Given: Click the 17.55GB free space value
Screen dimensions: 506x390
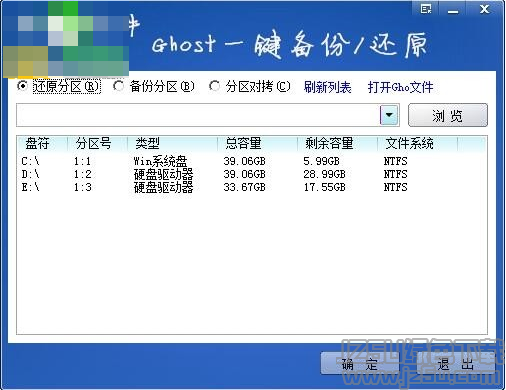Looking at the screenshot, I should tap(324, 187).
